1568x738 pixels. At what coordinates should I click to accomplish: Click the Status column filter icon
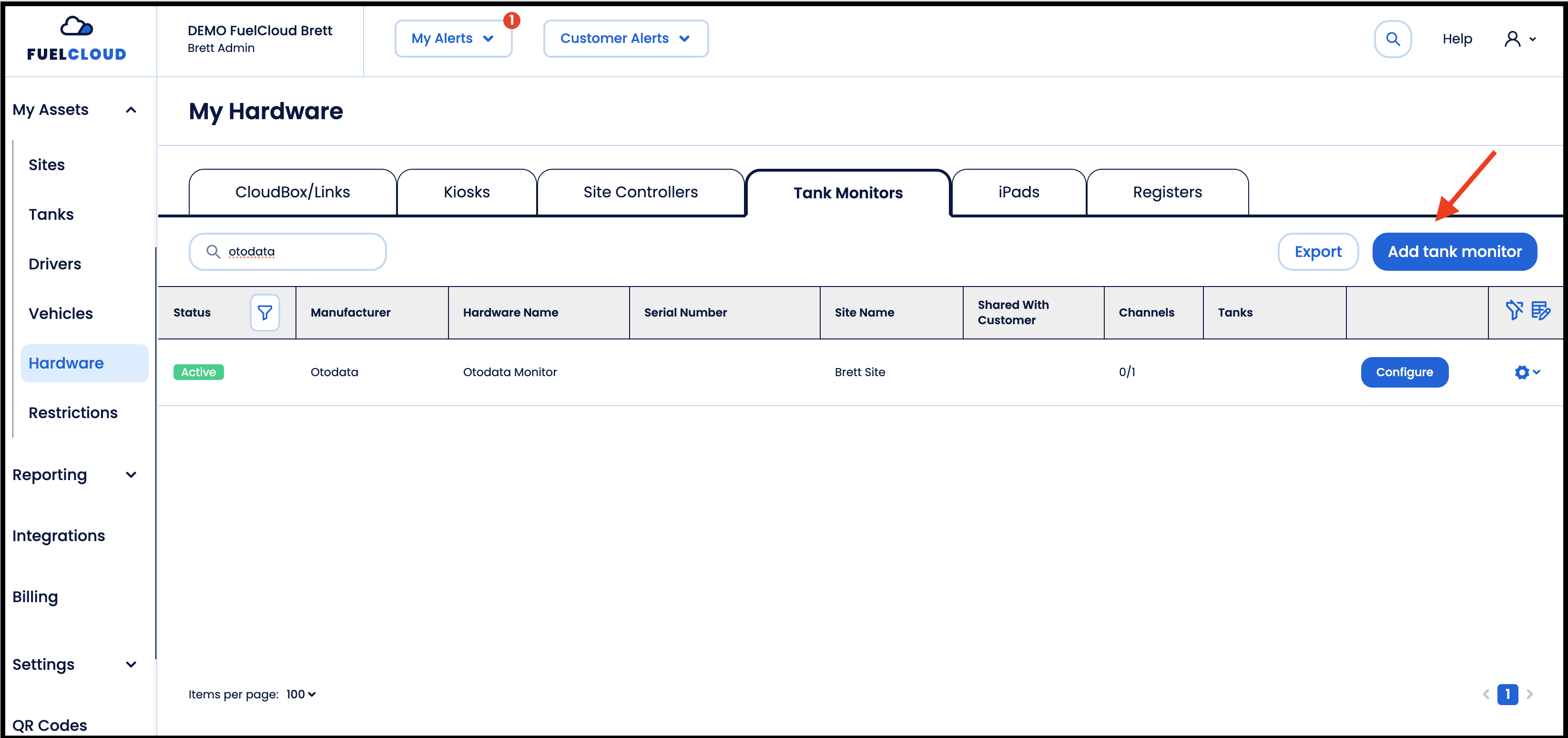[x=265, y=312]
